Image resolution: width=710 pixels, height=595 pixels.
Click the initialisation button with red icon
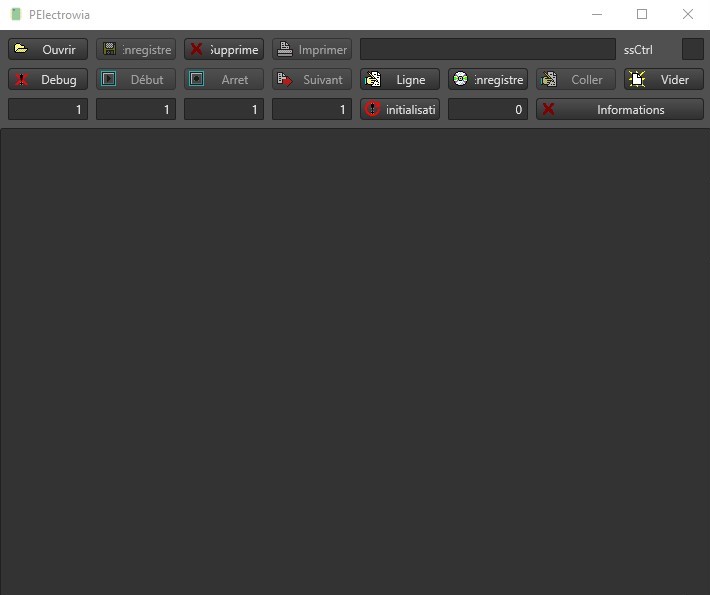(x=400, y=109)
